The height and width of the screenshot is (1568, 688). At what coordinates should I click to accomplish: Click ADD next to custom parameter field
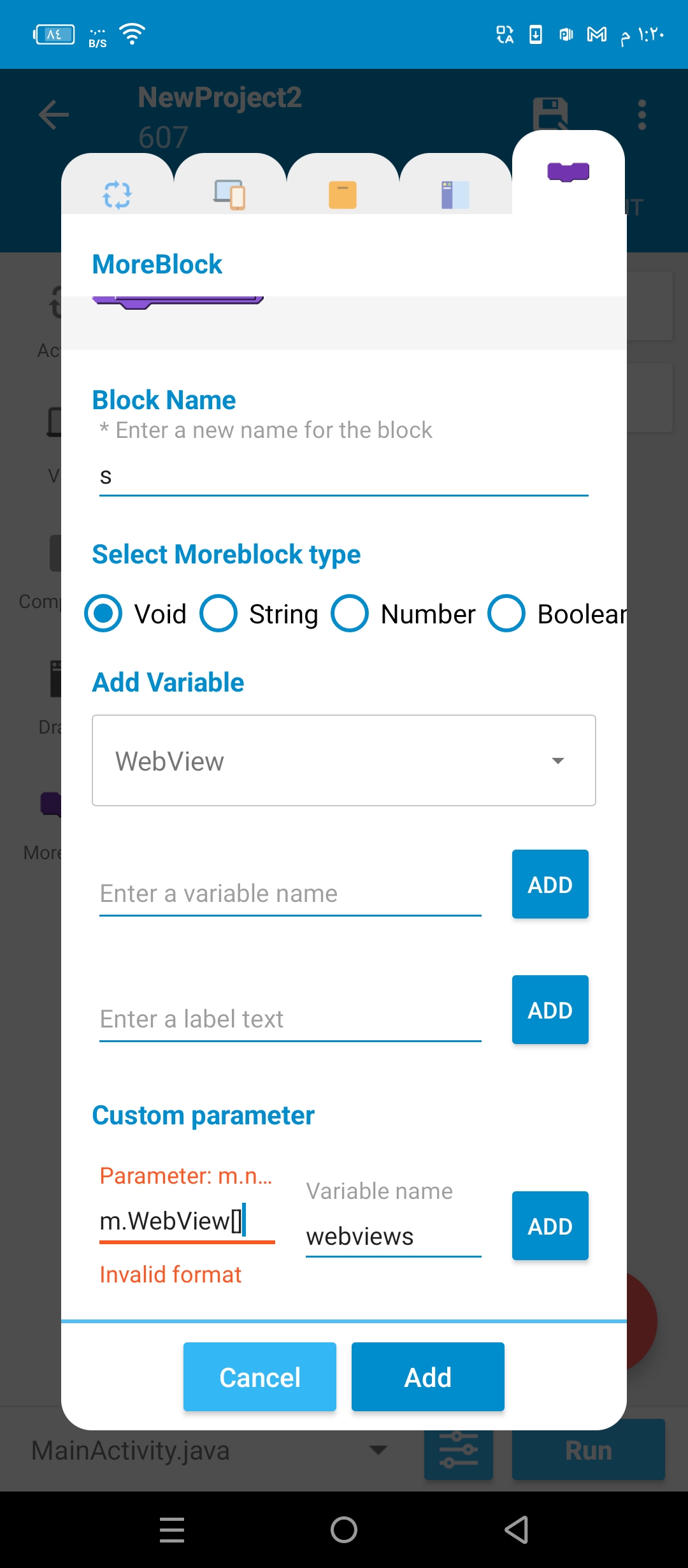pyautogui.click(x=550, y=1226)
